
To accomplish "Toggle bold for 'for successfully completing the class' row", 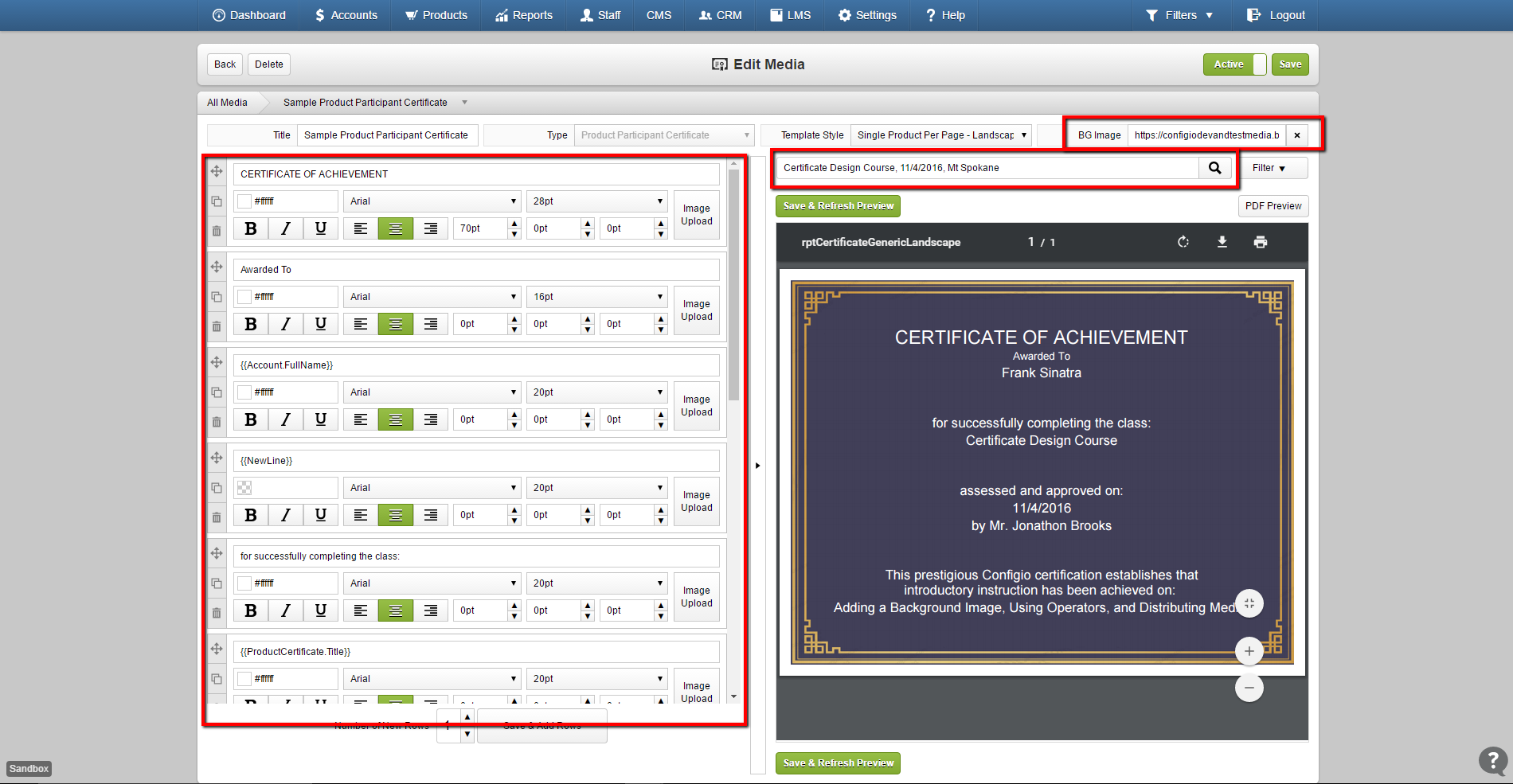I will coord(251,610).
